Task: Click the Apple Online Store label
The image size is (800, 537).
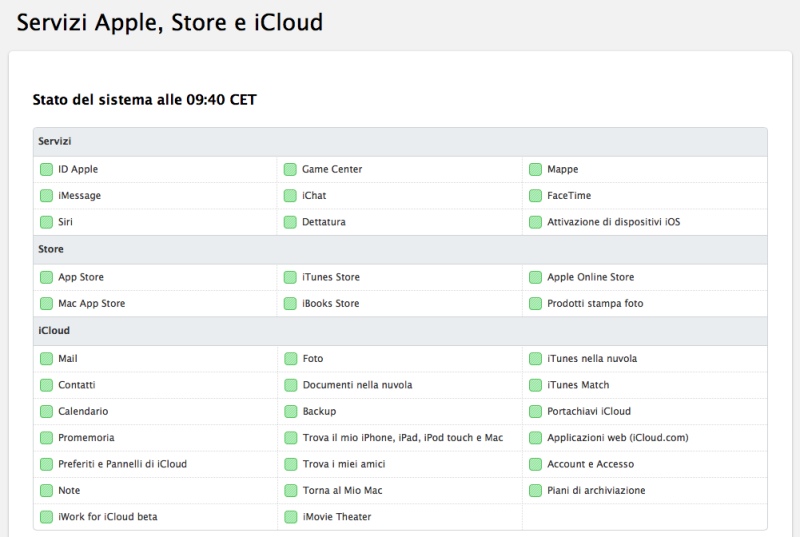Action: tap(591, 277)
